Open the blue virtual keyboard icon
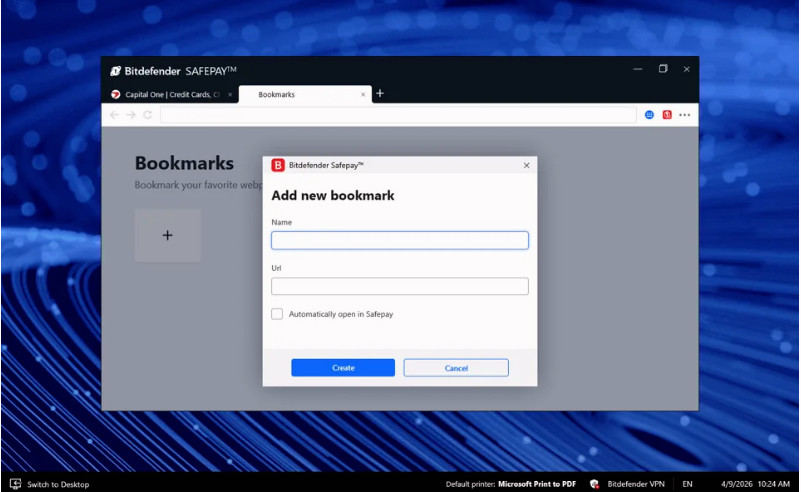Screen dimensions: 801x492 click(x=649, y=115)
